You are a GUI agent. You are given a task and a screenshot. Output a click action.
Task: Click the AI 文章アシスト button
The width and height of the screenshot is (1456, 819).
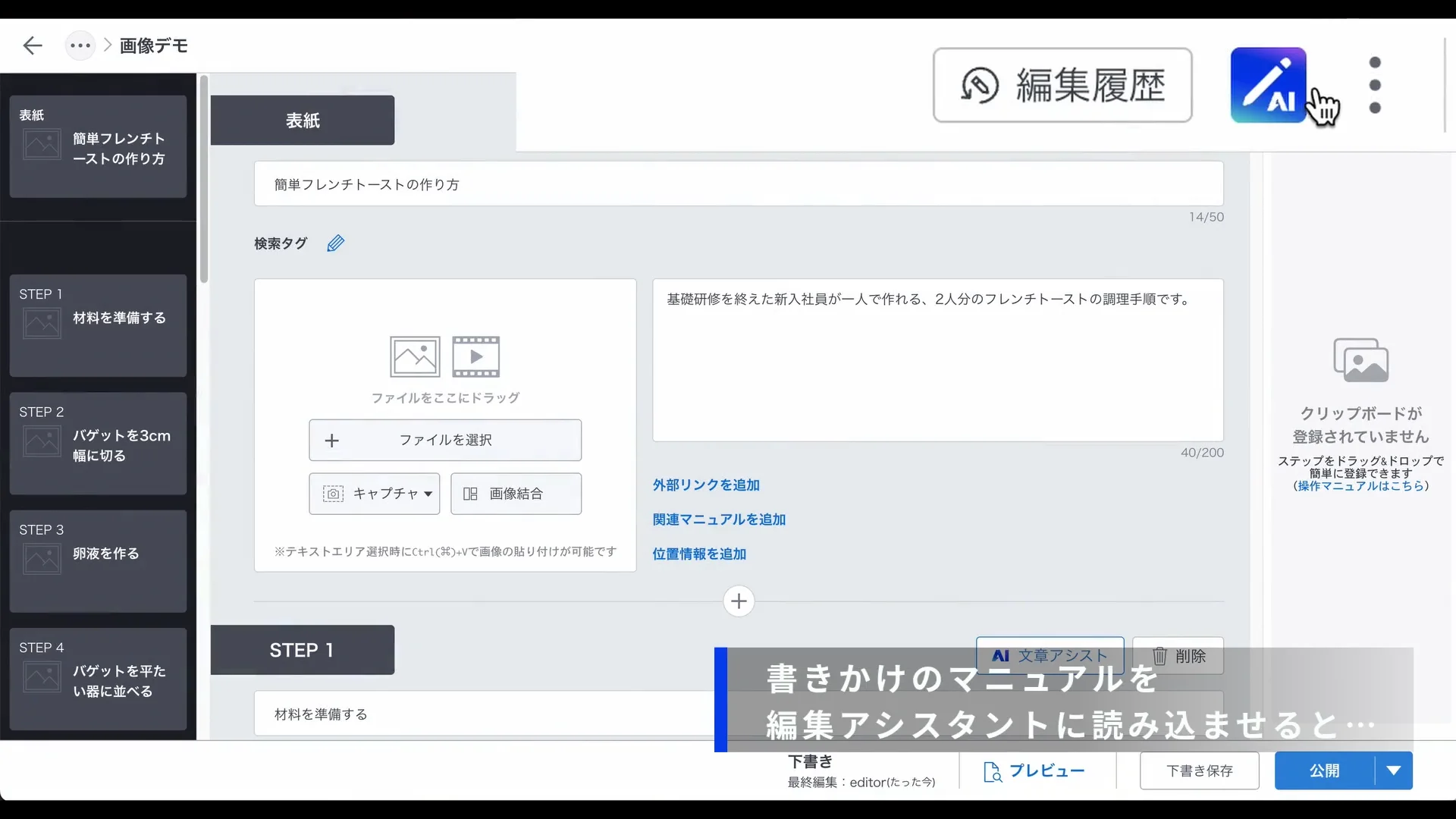[1050, 655]
